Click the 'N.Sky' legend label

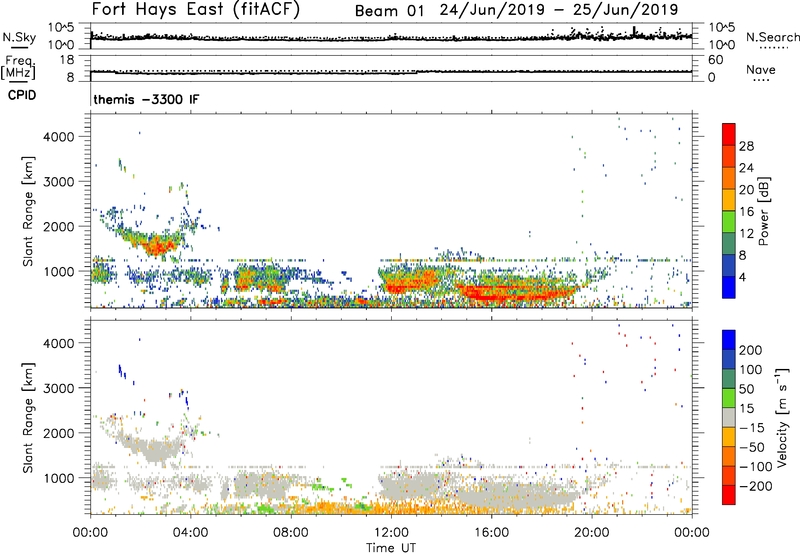pos(19,37)
